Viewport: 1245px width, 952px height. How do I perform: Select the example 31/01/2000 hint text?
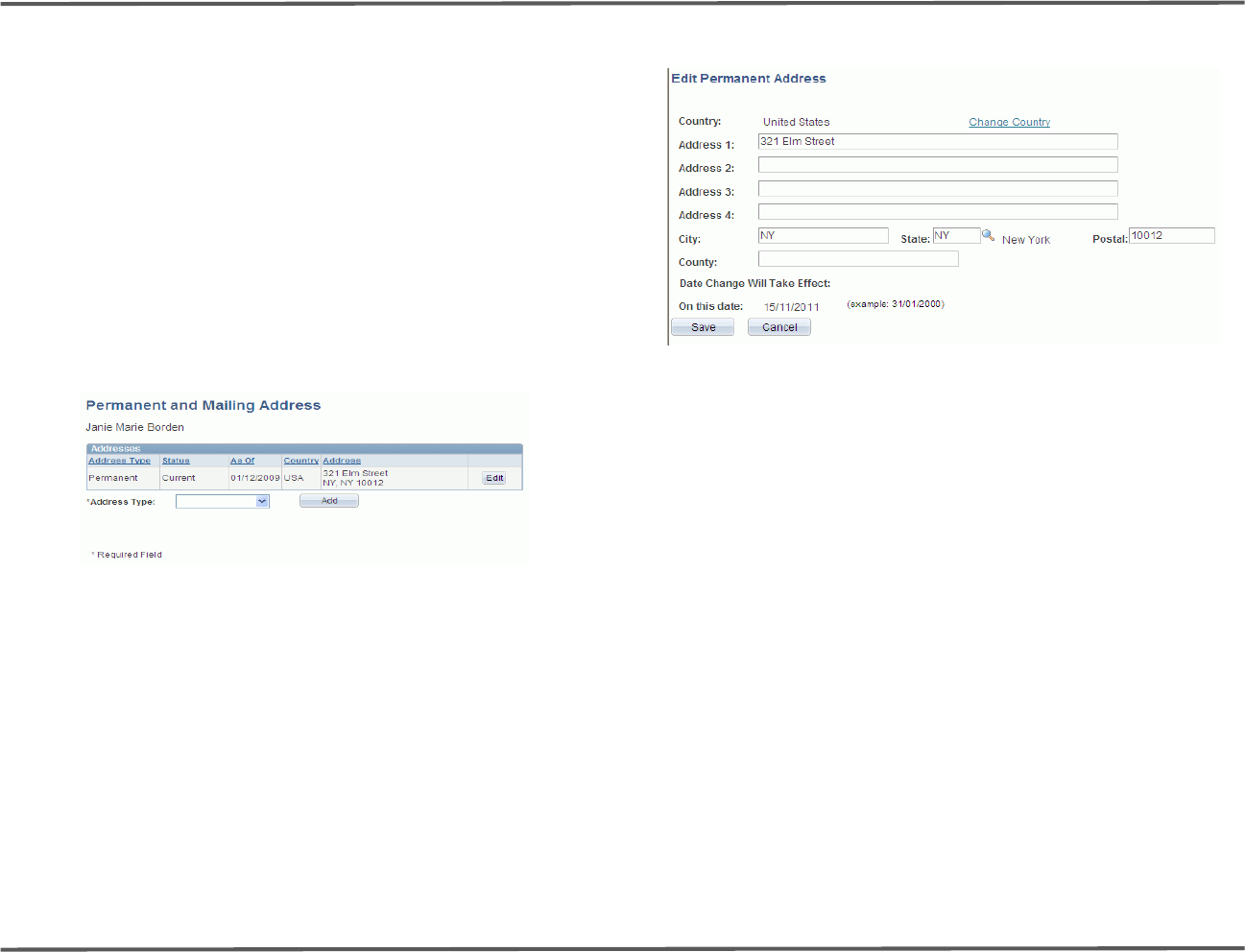click(x=896, y=304)
